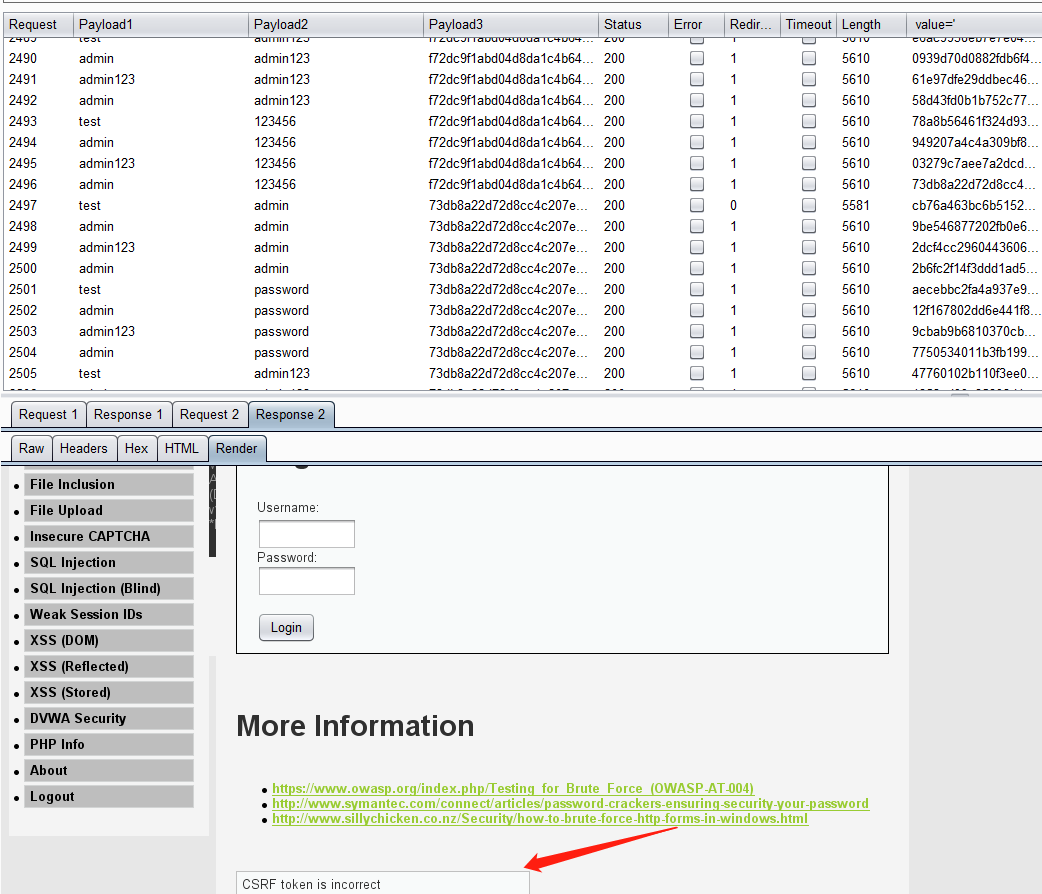
Task: Toggle Error checkbox in request 2497 row
Action: 696,205
